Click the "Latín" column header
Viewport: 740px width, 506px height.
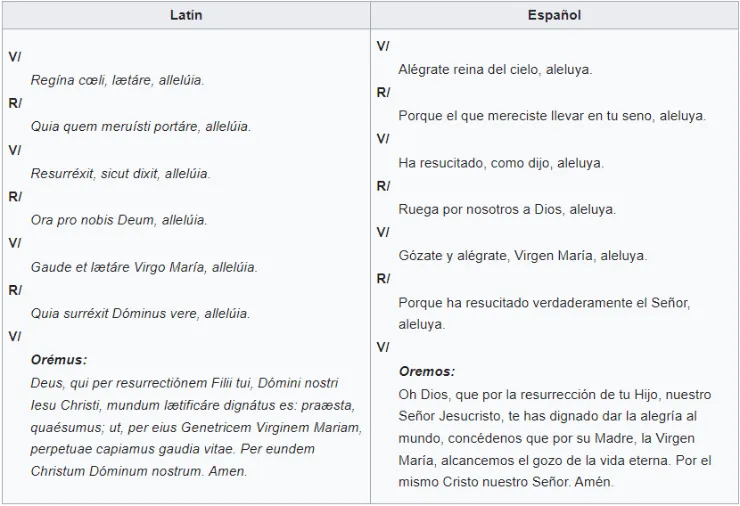[x=185, y=16]
